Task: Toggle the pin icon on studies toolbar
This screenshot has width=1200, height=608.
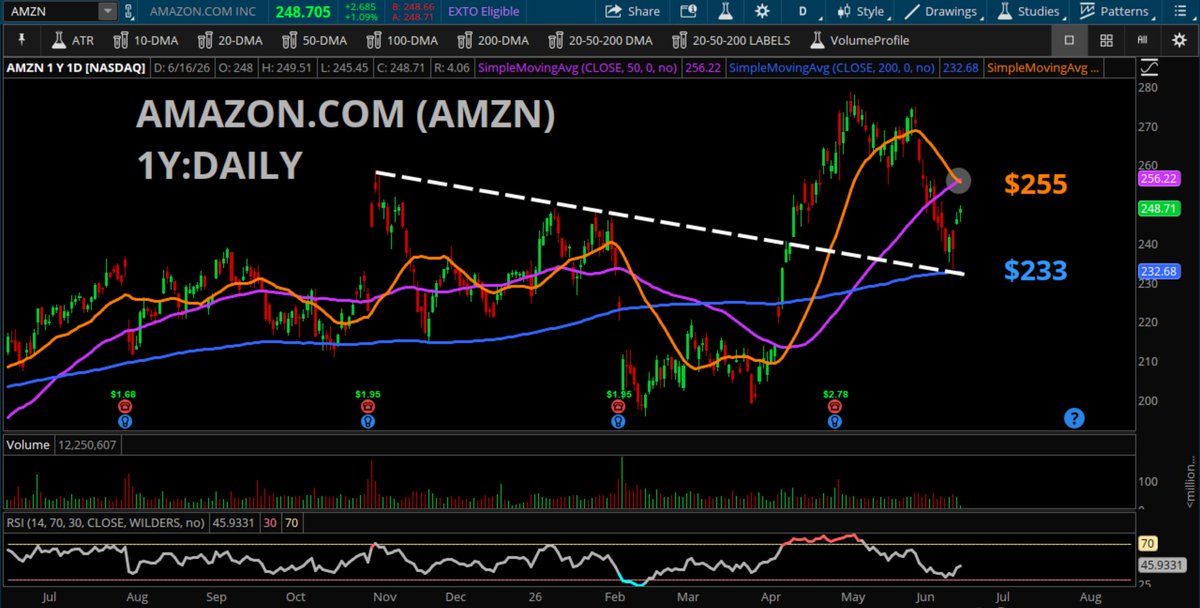Action: (x=22, y=41)
